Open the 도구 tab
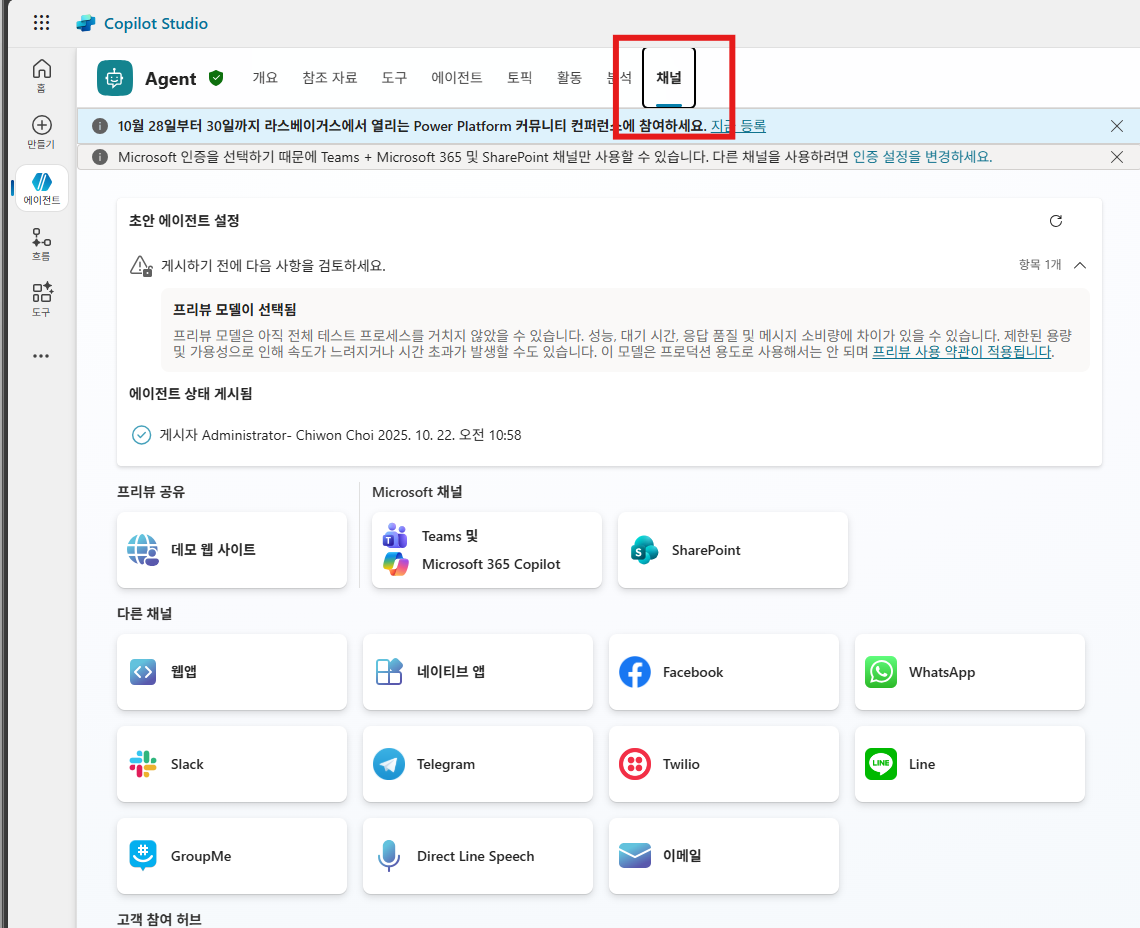Image resolution: width=1140 pixels, height=928 pixels. tap(394, 78)
